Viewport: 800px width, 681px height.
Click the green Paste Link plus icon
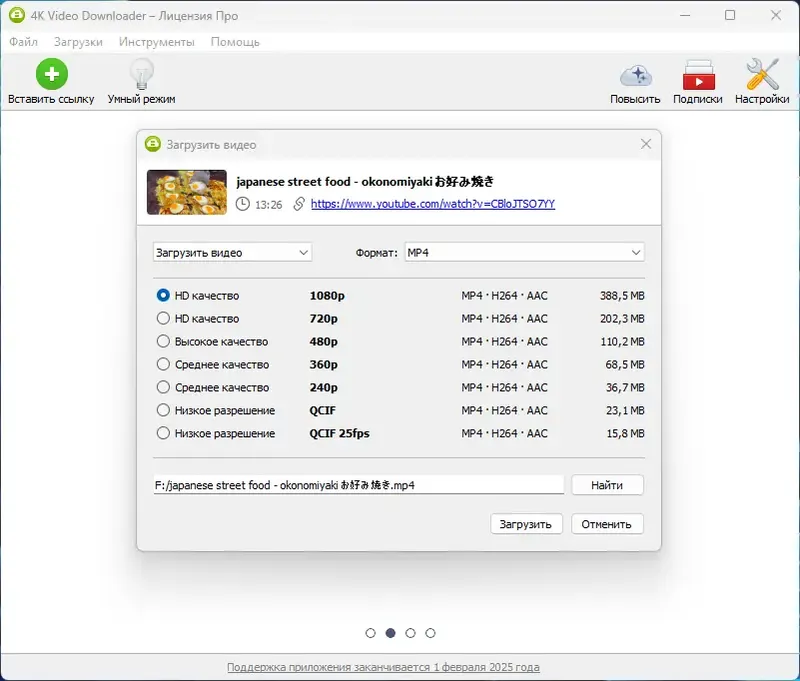[x=52, y=74]
